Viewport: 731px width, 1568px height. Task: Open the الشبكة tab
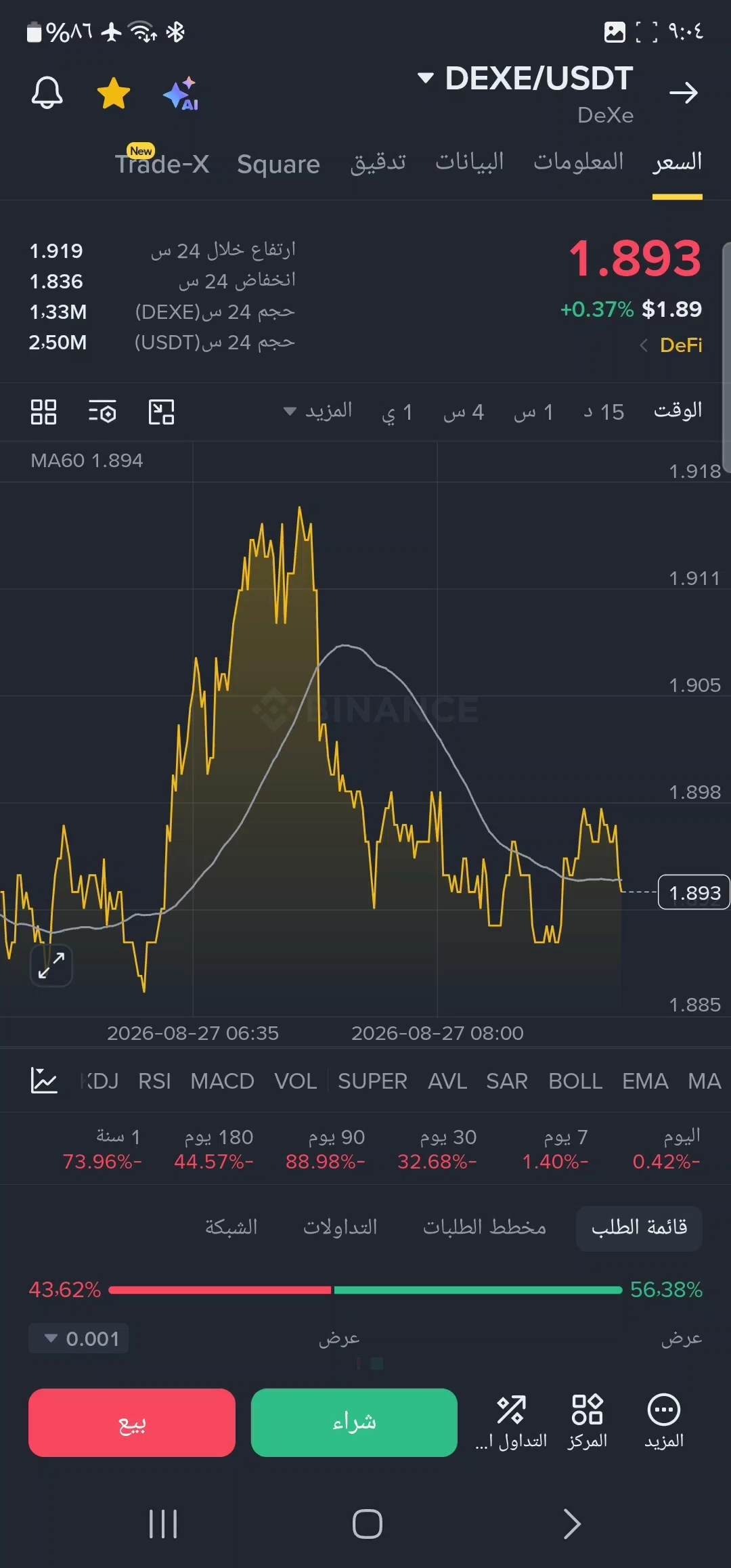coord(231,1227)
